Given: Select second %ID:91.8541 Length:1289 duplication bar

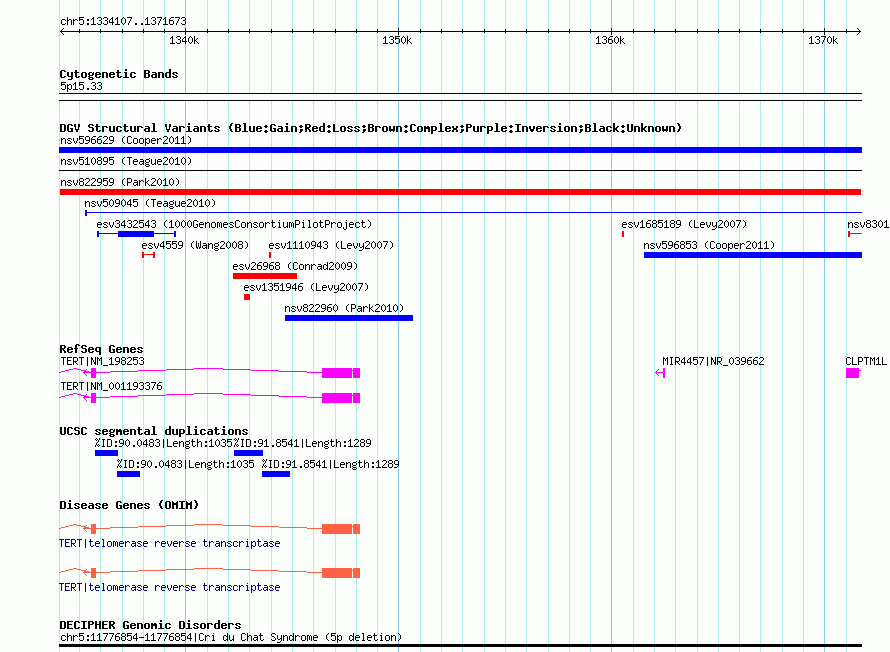Looking at the screenshot, I should [x=276, y=474].
